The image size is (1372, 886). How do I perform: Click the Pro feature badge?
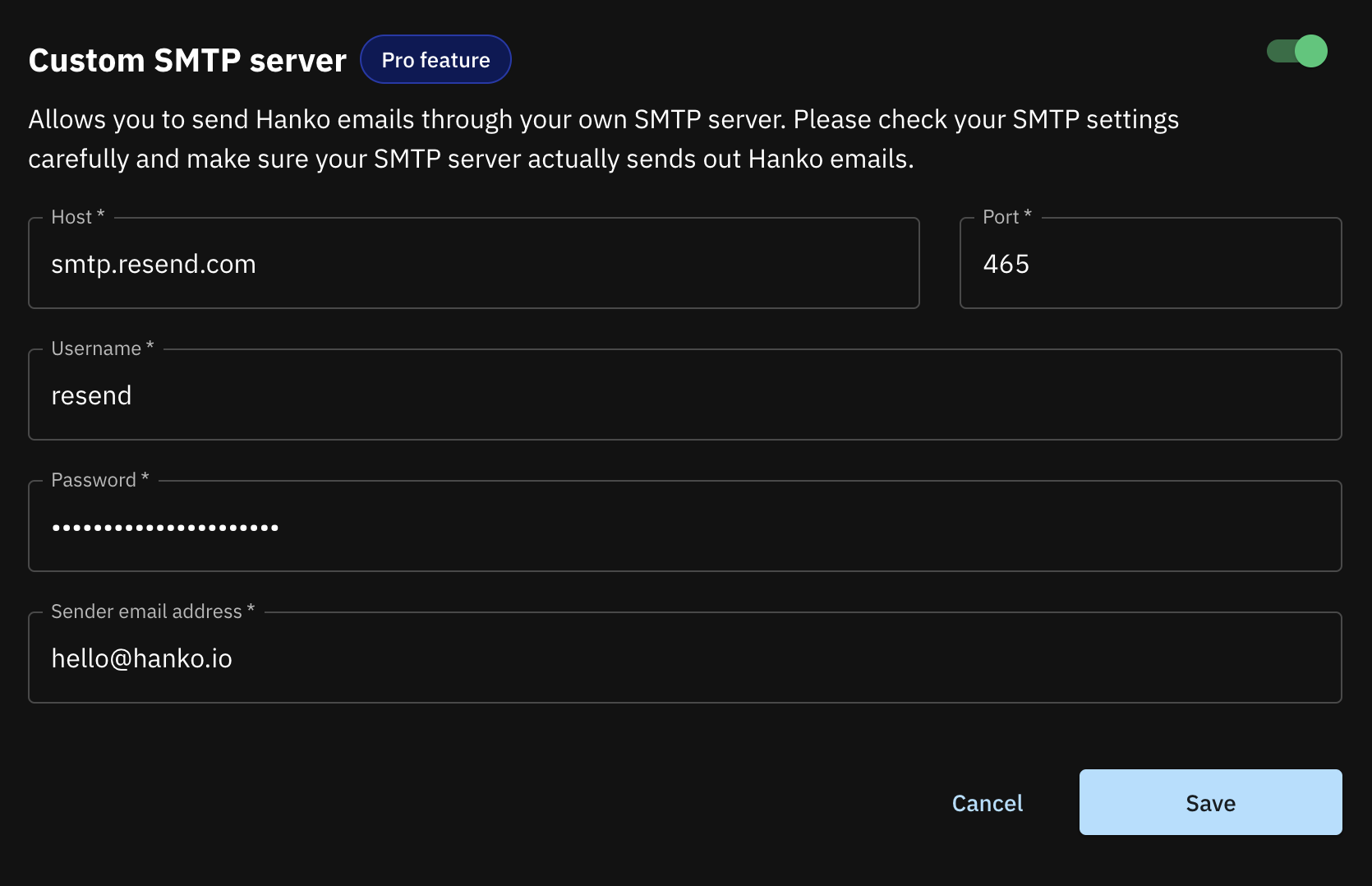click(x=435, y=59)
